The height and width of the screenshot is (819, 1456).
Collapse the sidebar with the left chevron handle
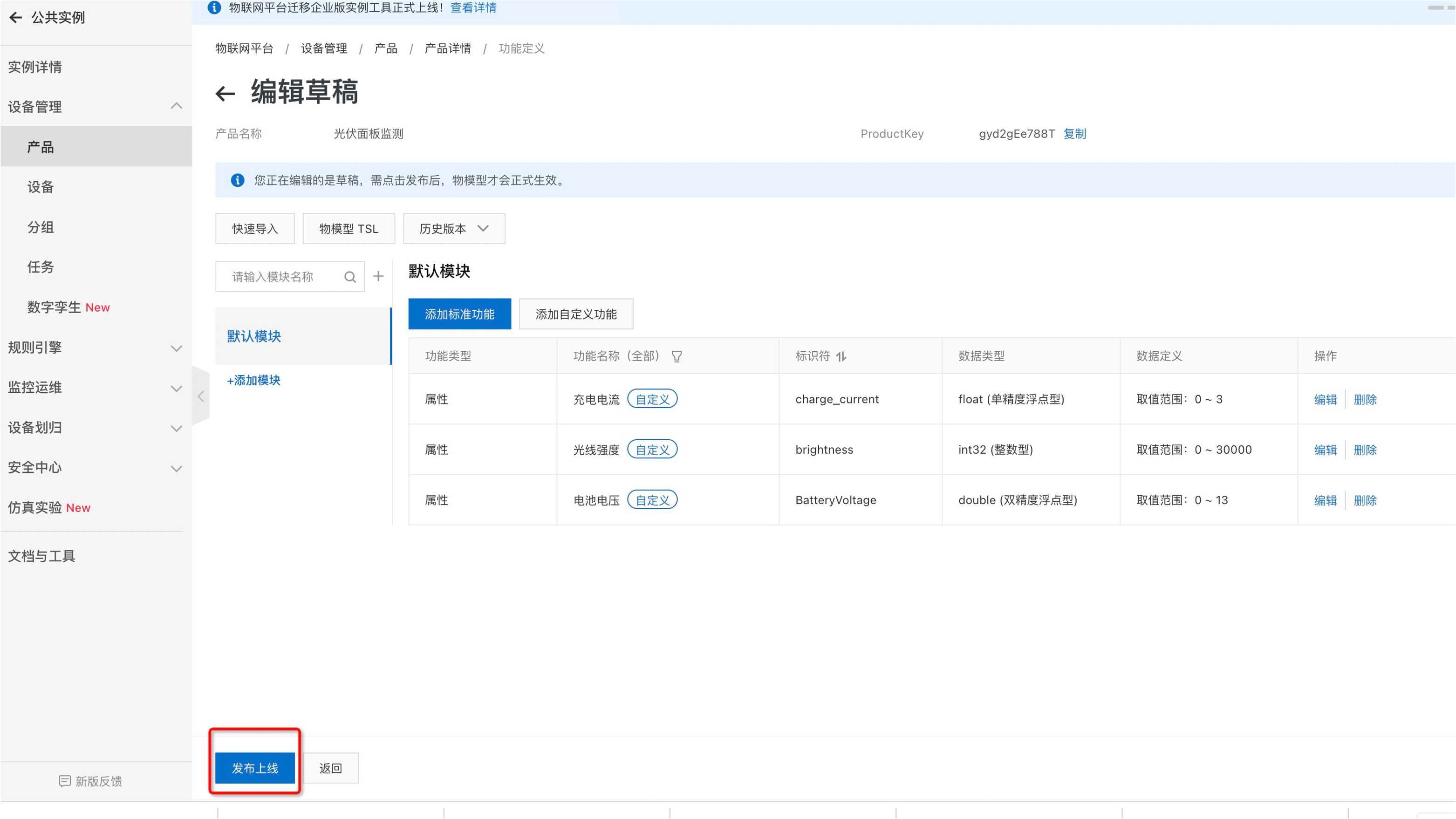coord(201,396)
